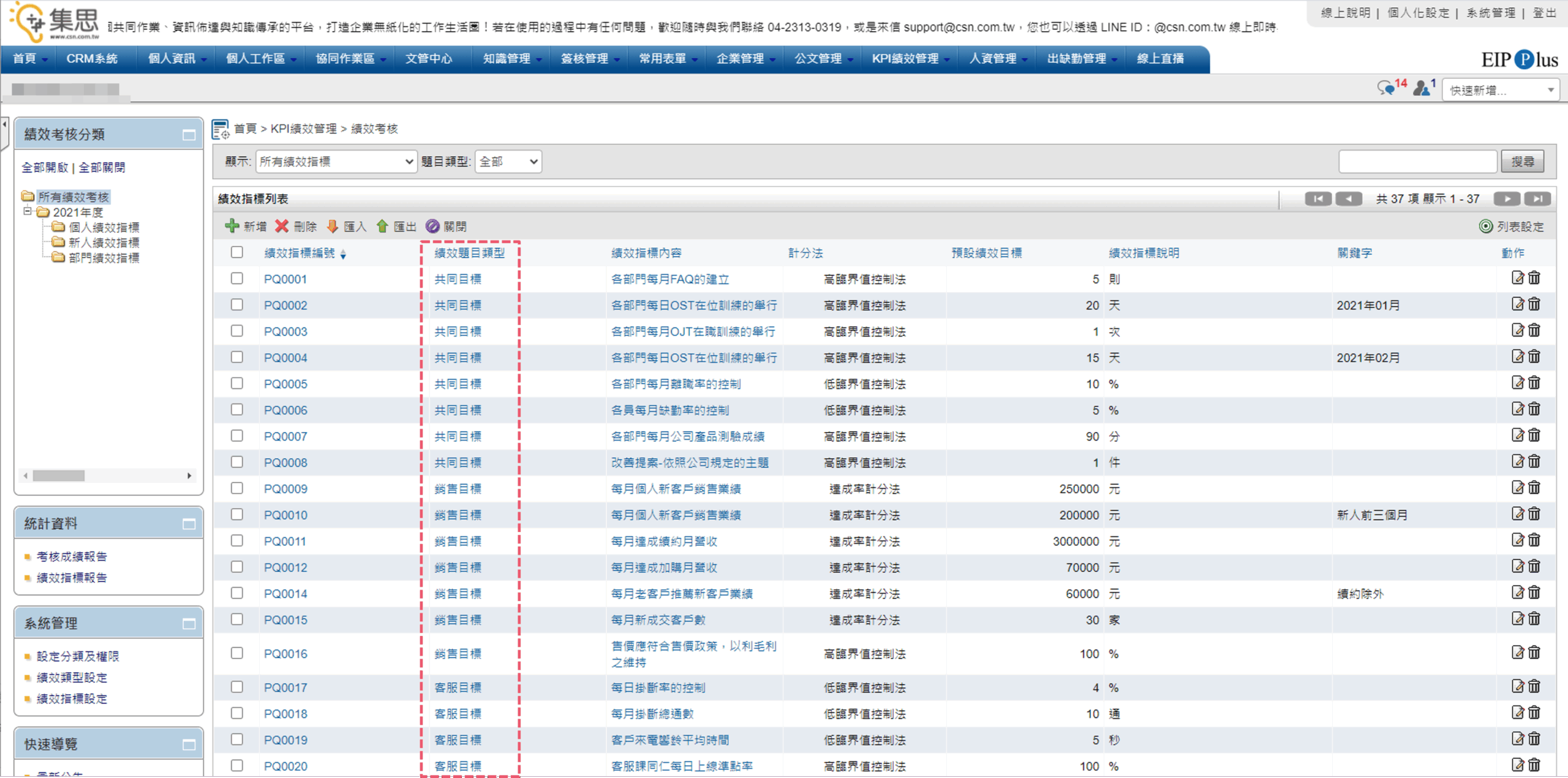Click the green plus 新增 icon
This screenshot has height=778, width=1568.
pos(232,226)
